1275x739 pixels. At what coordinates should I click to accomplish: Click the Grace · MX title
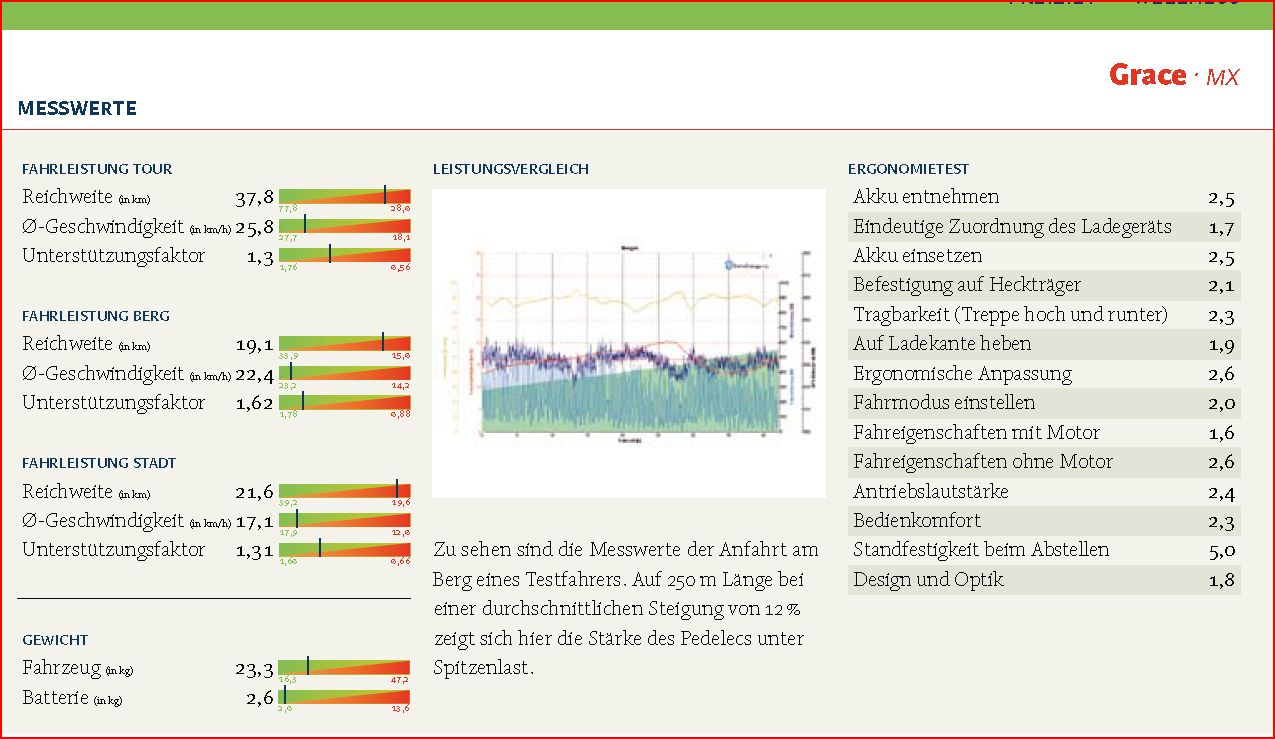tap(1174, 75)
